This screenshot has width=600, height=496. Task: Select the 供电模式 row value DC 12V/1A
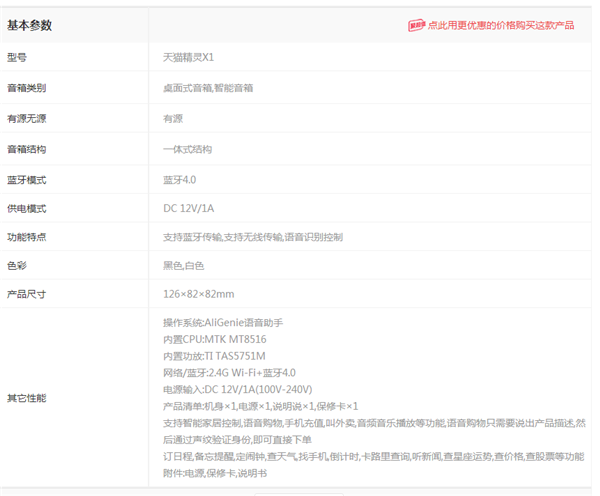point(189,209)
